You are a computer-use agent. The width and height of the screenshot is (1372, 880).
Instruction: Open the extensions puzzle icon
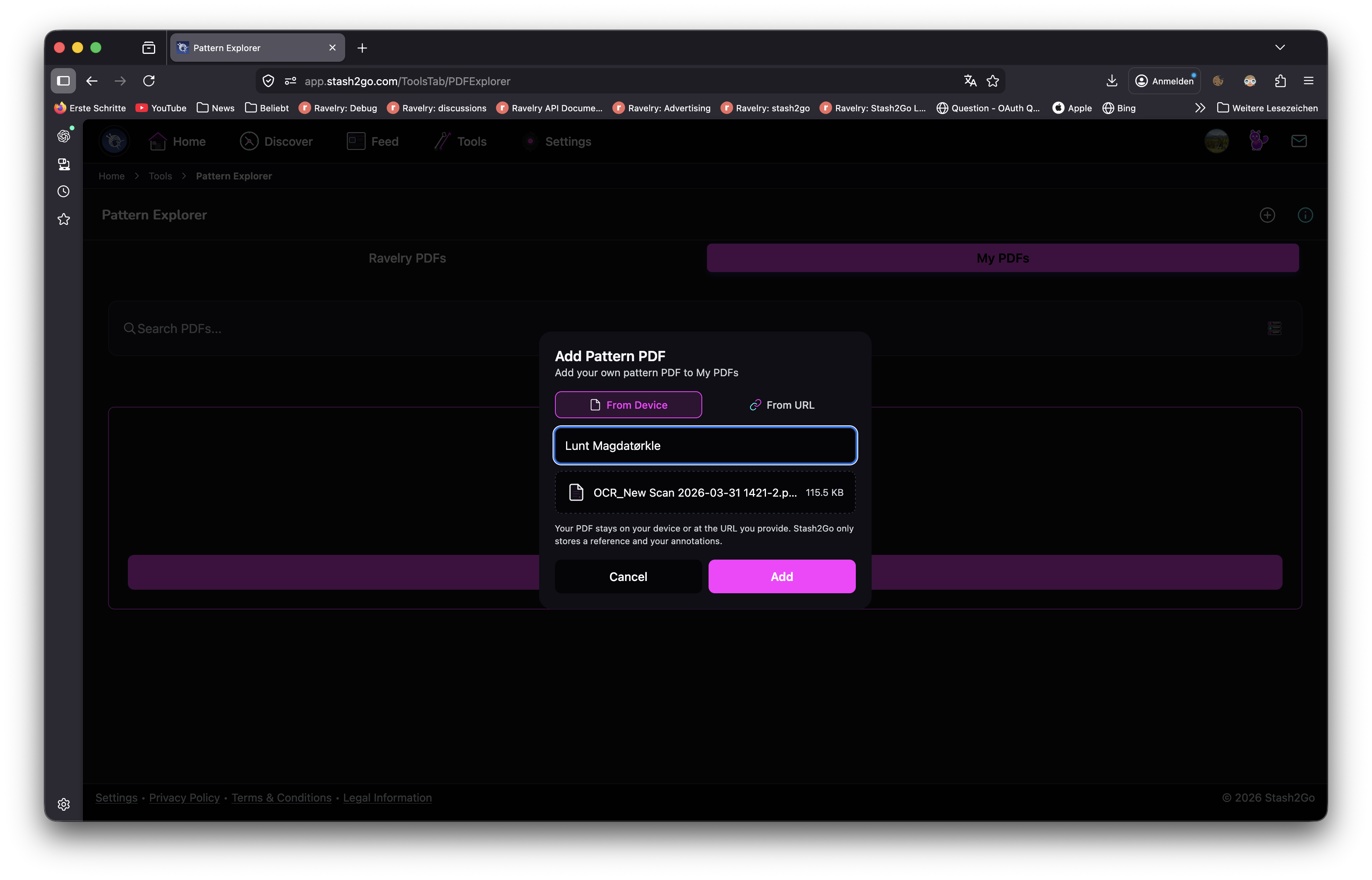click(1280, 81)
